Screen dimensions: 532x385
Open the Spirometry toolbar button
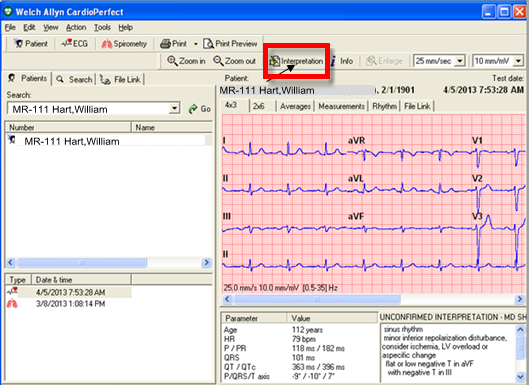click(x=124, y=44)
